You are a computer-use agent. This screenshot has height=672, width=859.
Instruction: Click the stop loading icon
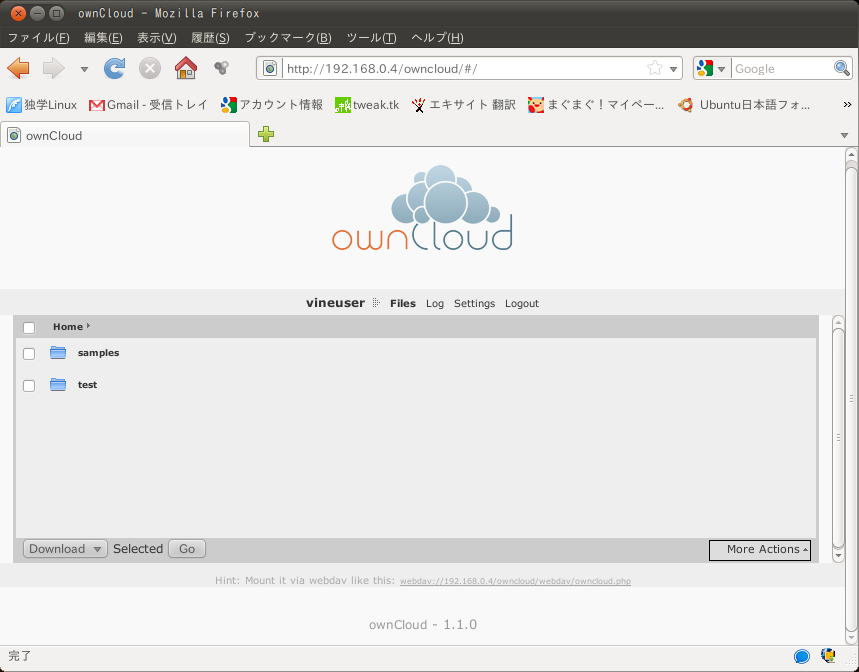[150, 68]
